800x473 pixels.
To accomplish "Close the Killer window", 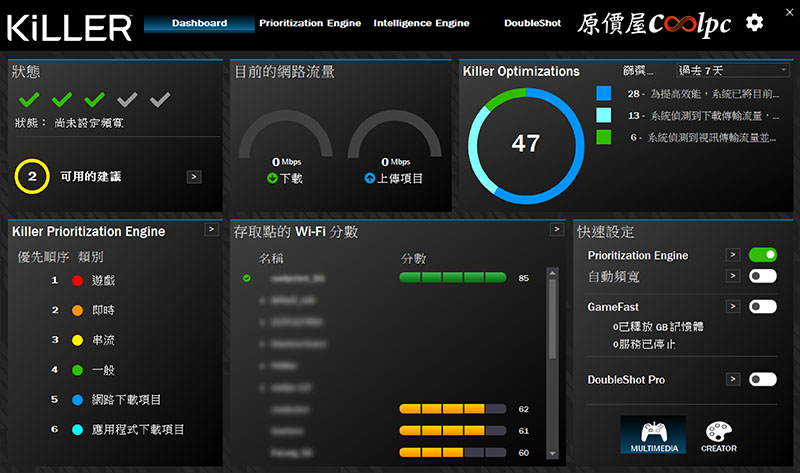I will point(789,12).
